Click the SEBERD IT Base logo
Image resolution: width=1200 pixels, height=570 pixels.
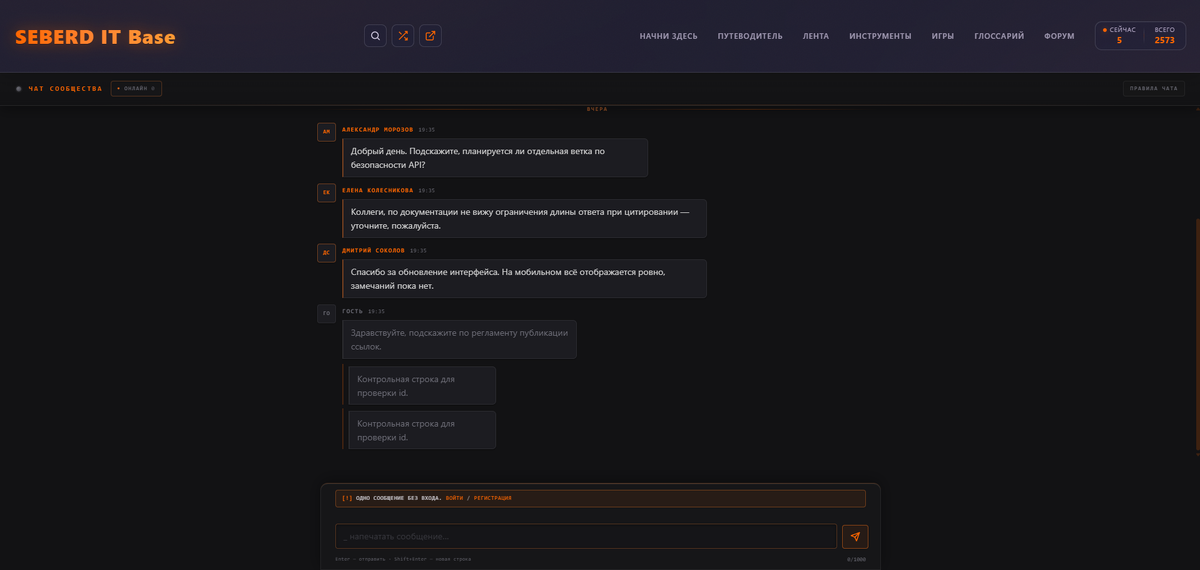(95, 37)
